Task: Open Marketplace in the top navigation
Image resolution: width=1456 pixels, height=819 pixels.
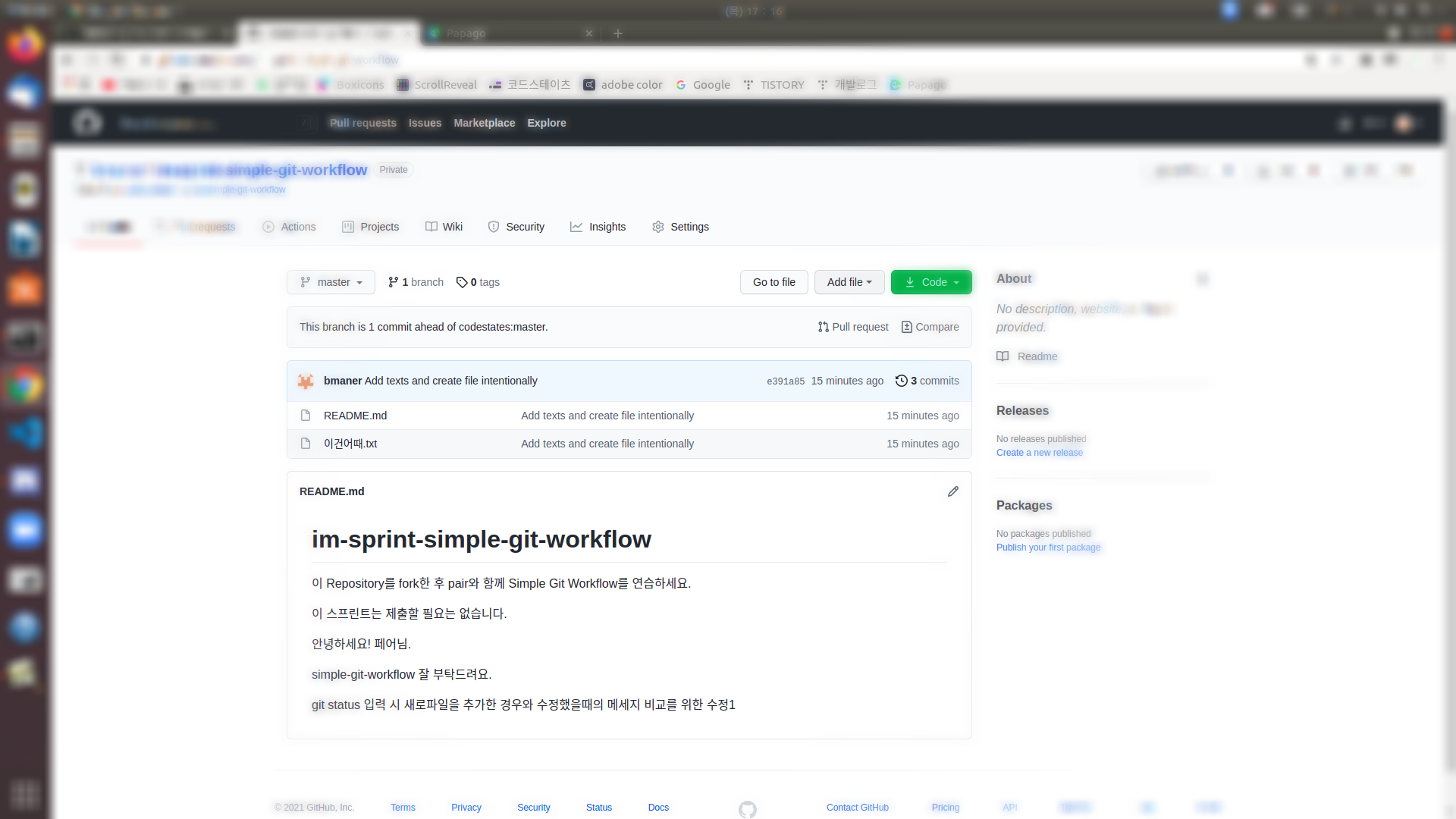Action: coord(484,123)
